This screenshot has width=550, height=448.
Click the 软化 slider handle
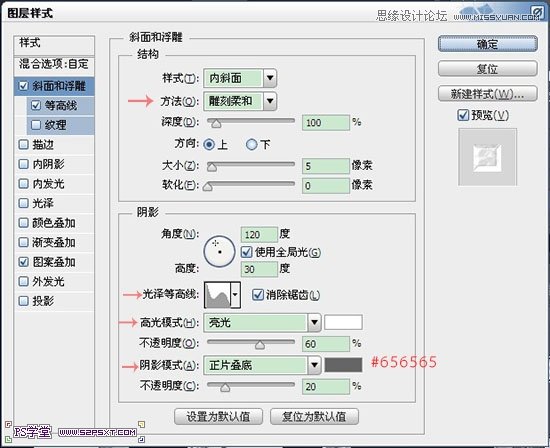[x=208, y=187]
